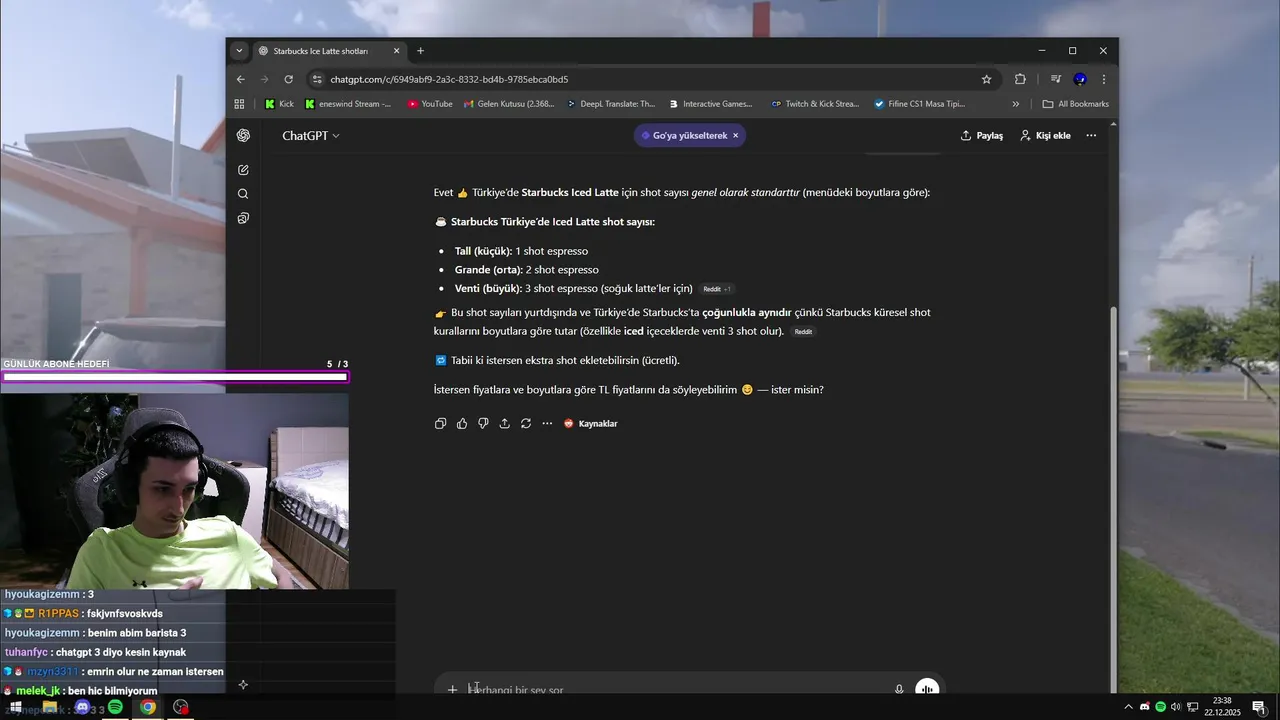Open Spotify from the taskbar
The width and height of the screenshot is (1280, 720).
pyautogui.click(x=115, y=707)
